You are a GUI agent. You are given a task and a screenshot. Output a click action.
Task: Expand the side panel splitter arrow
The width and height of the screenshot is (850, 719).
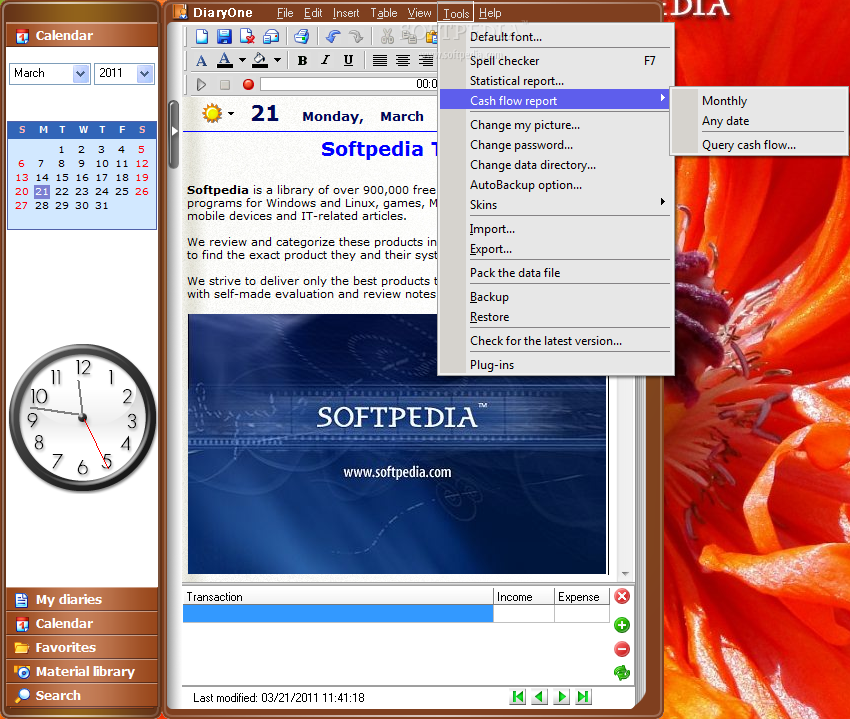(174, 131)
